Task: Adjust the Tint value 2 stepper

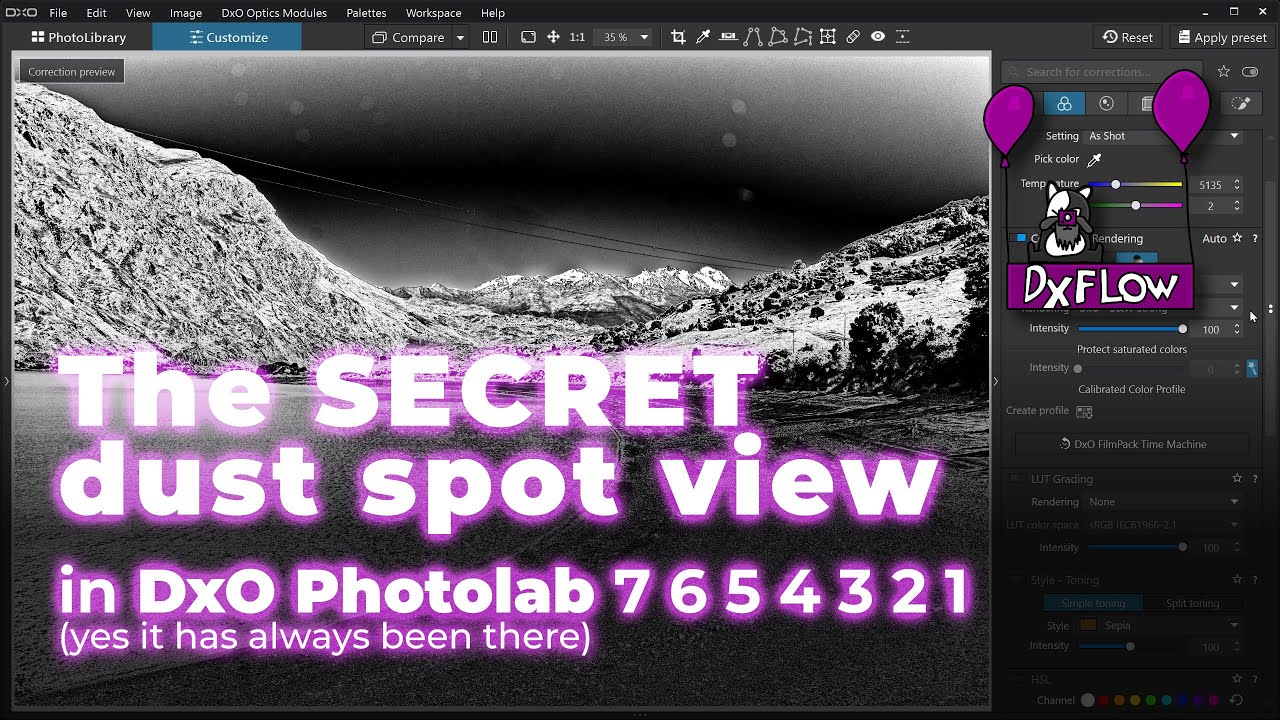Action: 1237,205
